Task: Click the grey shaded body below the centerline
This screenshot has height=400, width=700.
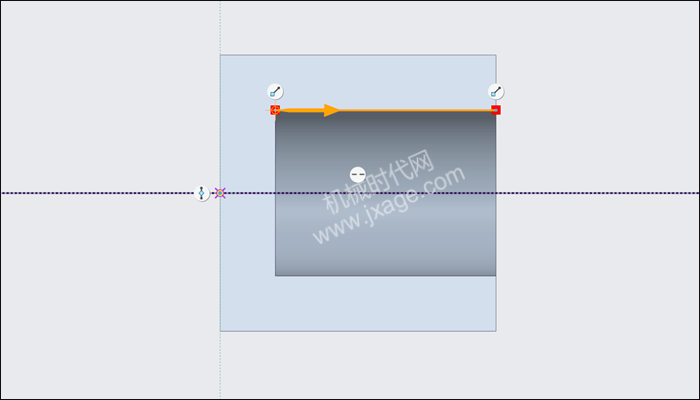Action: (385, 236)
